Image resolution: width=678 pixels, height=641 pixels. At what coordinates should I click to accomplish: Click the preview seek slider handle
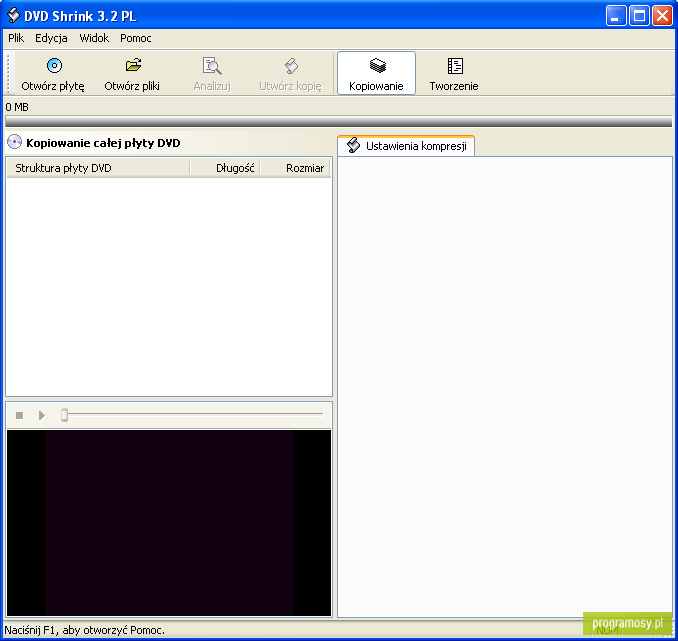[x=64, y=414]
